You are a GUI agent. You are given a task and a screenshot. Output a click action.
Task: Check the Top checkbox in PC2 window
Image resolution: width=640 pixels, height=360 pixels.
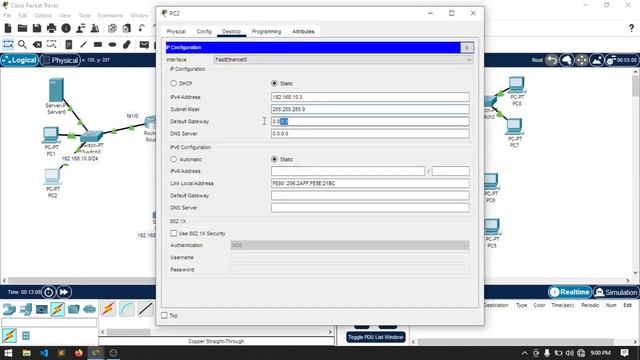pyautogui.click(x=164, y=315)
